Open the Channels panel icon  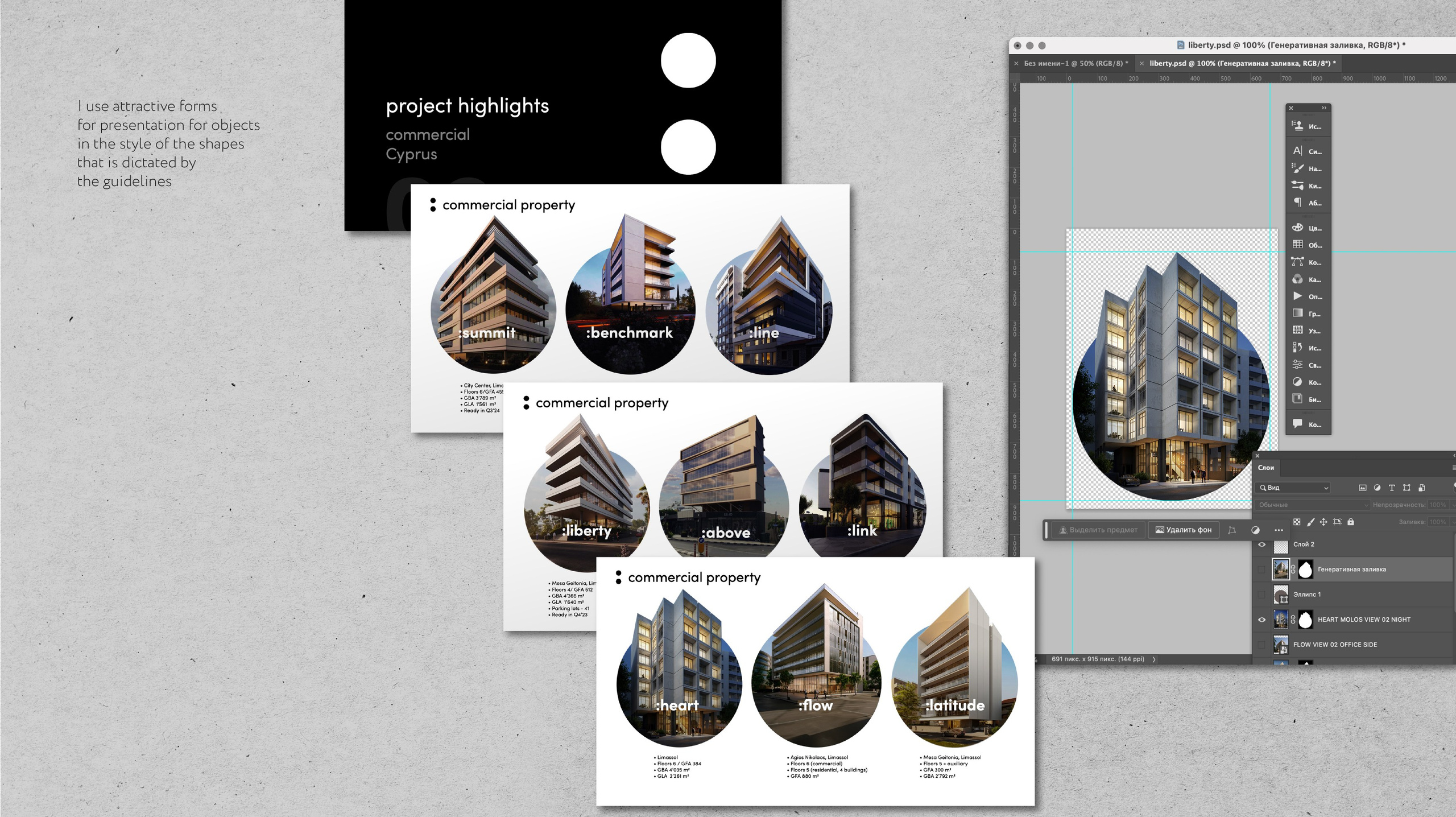1297,279
